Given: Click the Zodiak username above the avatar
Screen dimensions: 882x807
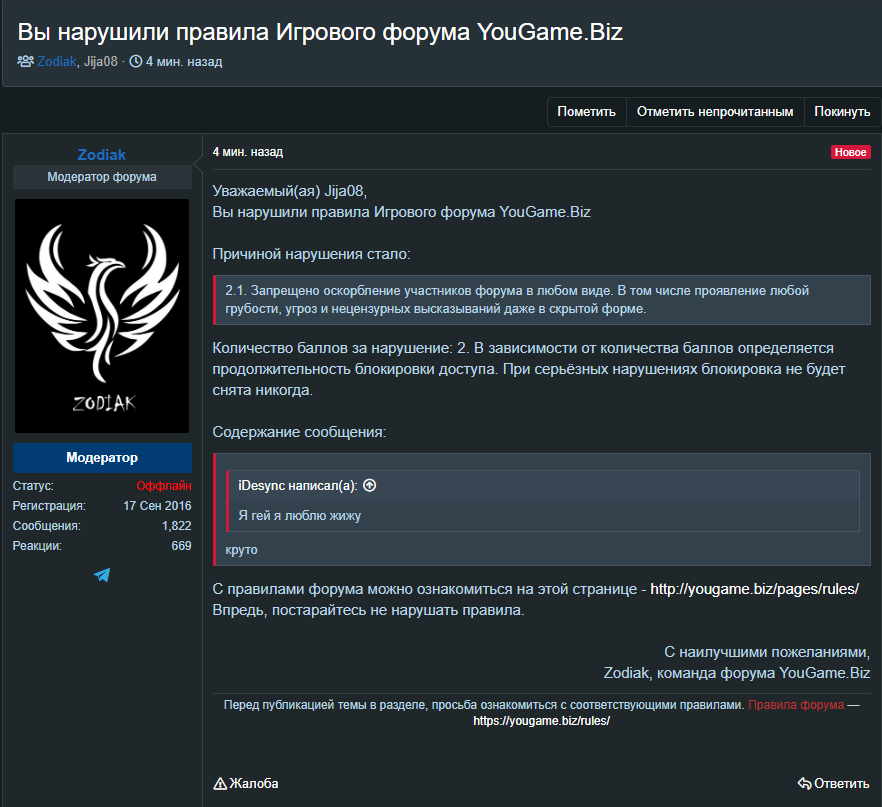Looking at the screenshot, I should (101, 154).
